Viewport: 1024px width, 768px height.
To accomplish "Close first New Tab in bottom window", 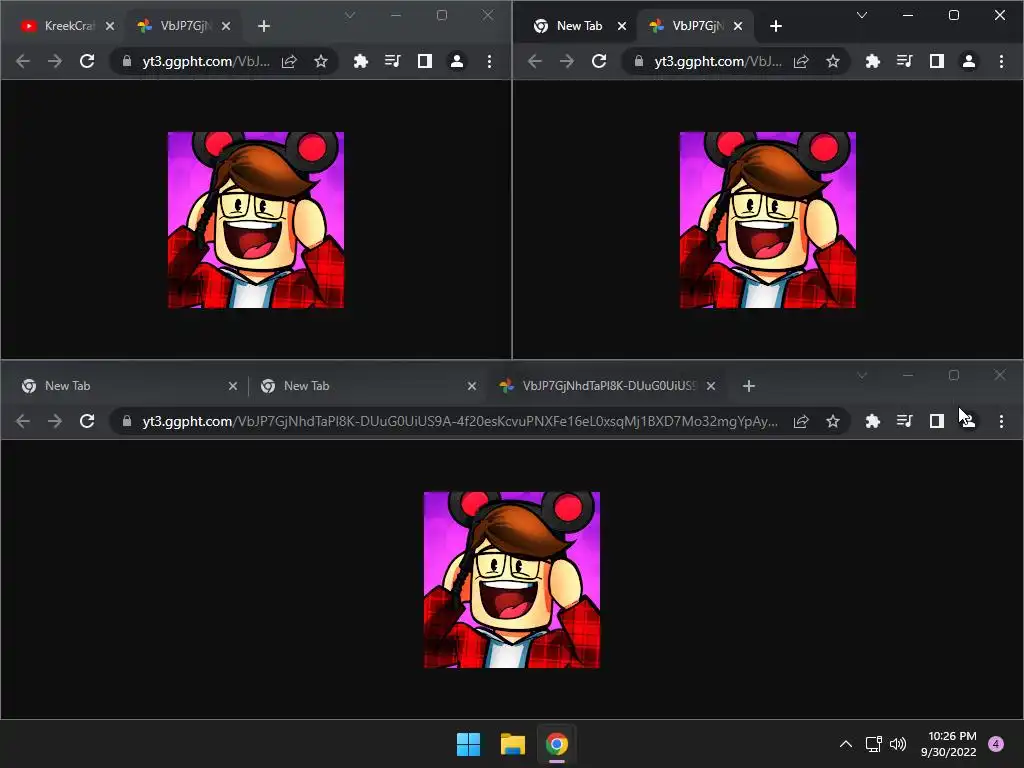I will click(232, 386).
